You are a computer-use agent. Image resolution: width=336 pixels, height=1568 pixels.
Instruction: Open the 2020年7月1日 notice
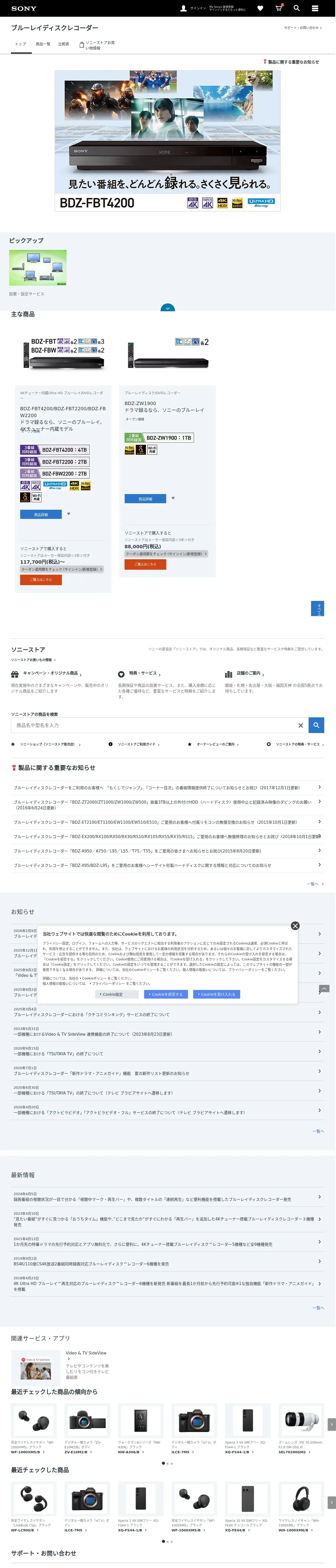[168, 1071]
